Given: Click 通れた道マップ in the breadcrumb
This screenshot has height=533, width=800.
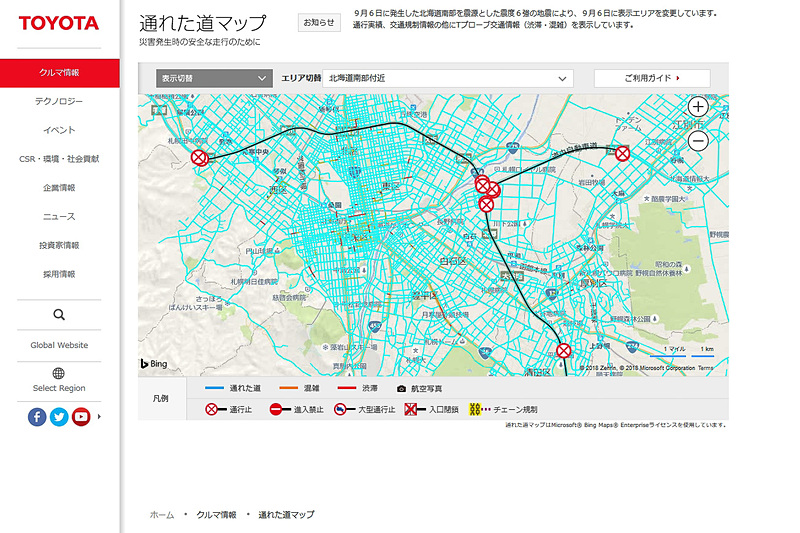Looking at the screenshot, I should coord(286,515).
